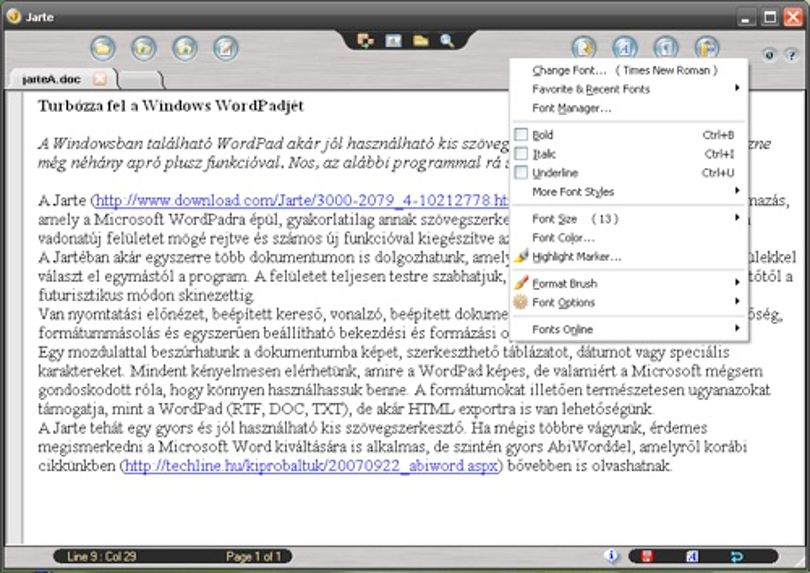Open the techline.hu abiword hyperlink
This screenshot has width=810, height=573.
(x=311, y=466)
